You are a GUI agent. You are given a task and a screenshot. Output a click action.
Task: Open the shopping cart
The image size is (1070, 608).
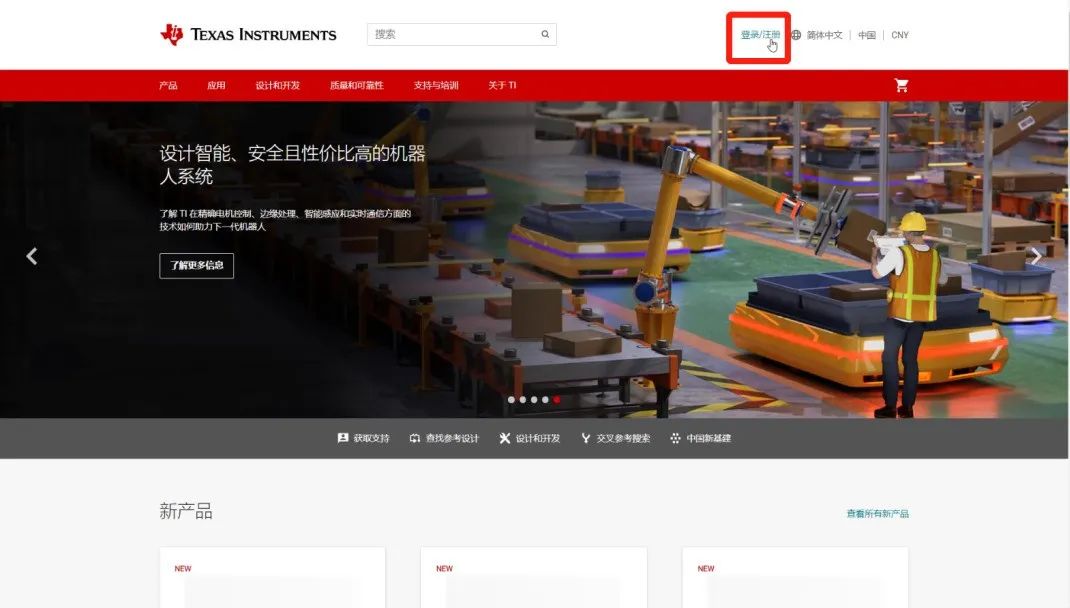[x=901, y=85]
